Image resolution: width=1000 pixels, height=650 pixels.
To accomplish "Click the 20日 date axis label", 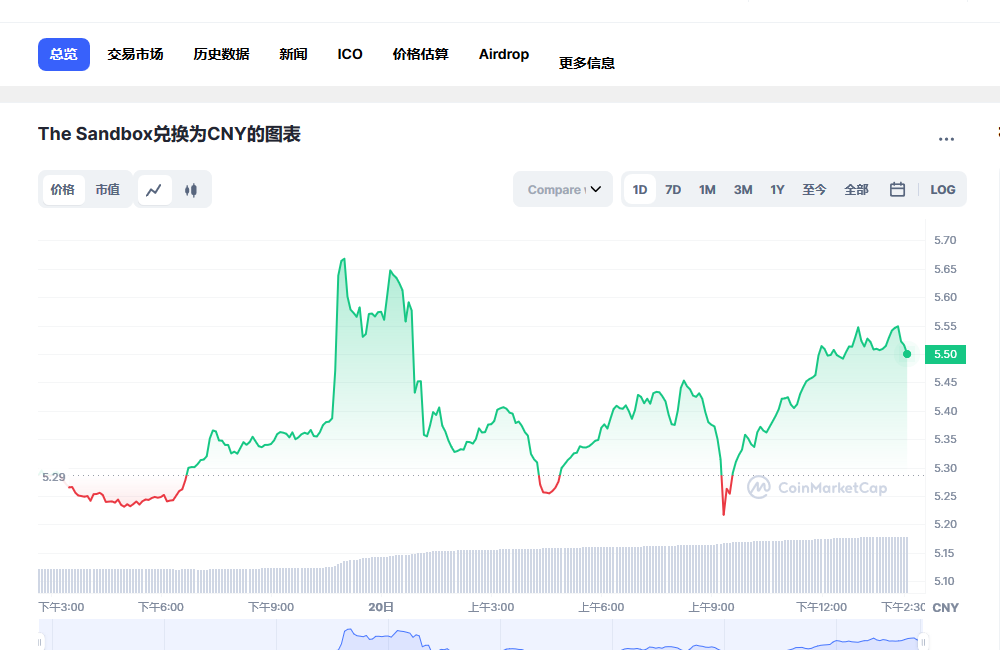I will pyautogui.click(x=381, y=607).
